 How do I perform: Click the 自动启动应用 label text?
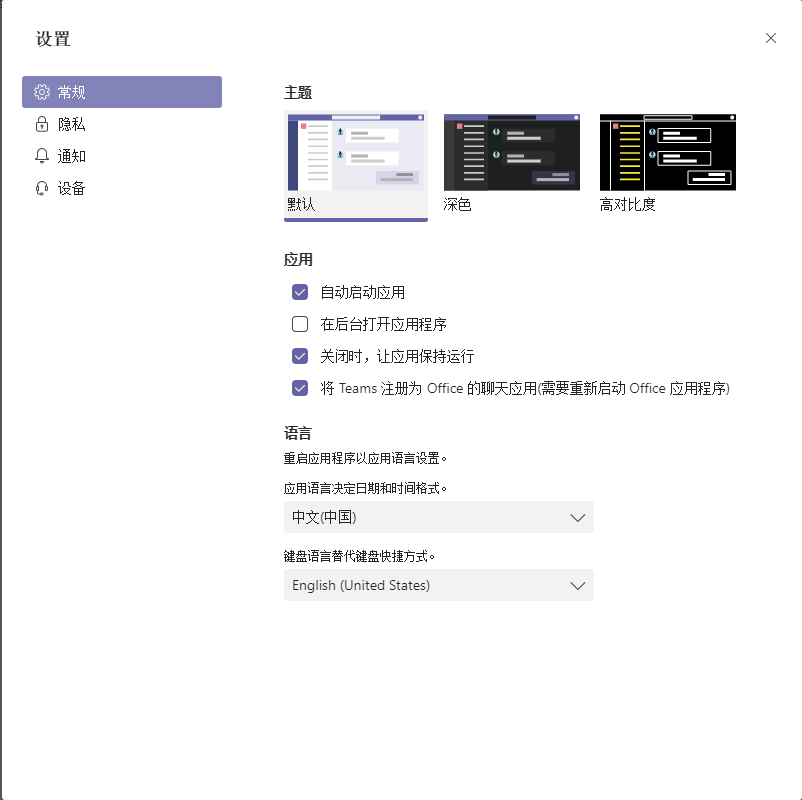tap(363, 293)
